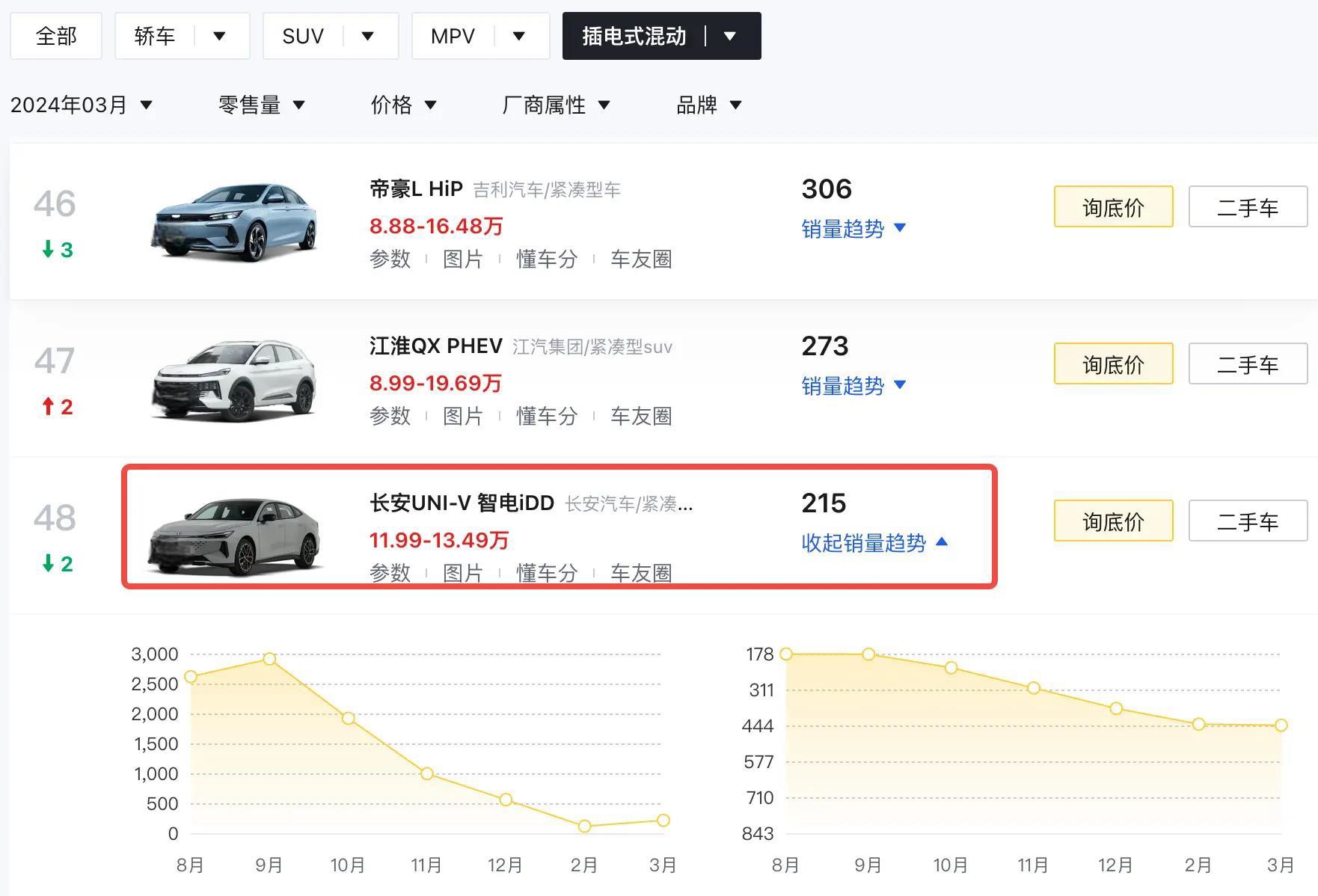Click the 11月 data point in sales chart
This screenshot has width=1318, height=896.
[426, 773]
